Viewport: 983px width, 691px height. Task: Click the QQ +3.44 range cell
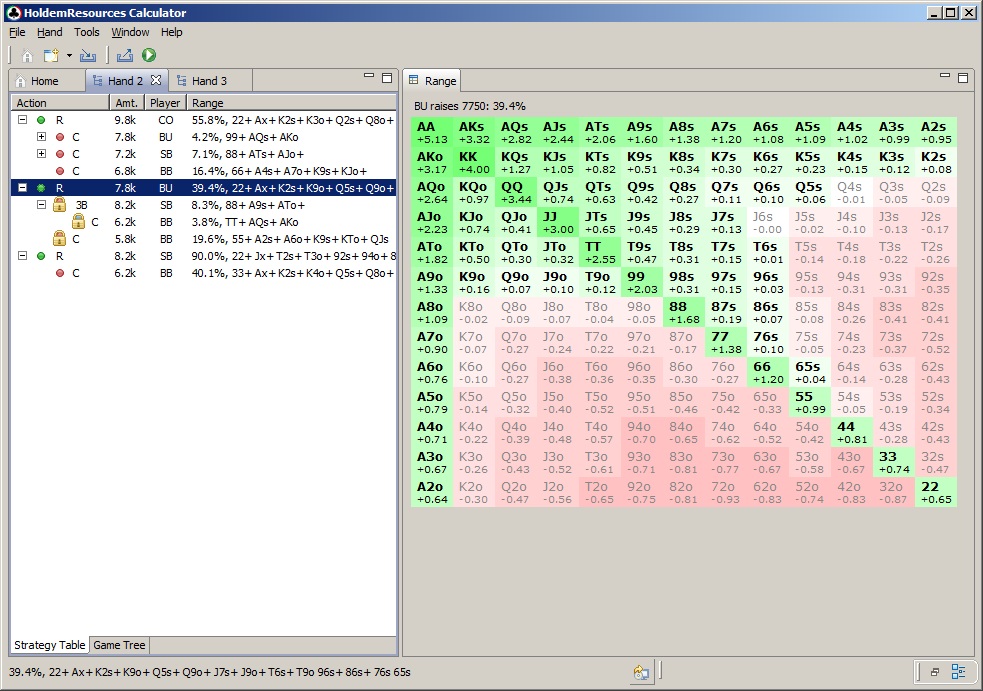[516, 193]
